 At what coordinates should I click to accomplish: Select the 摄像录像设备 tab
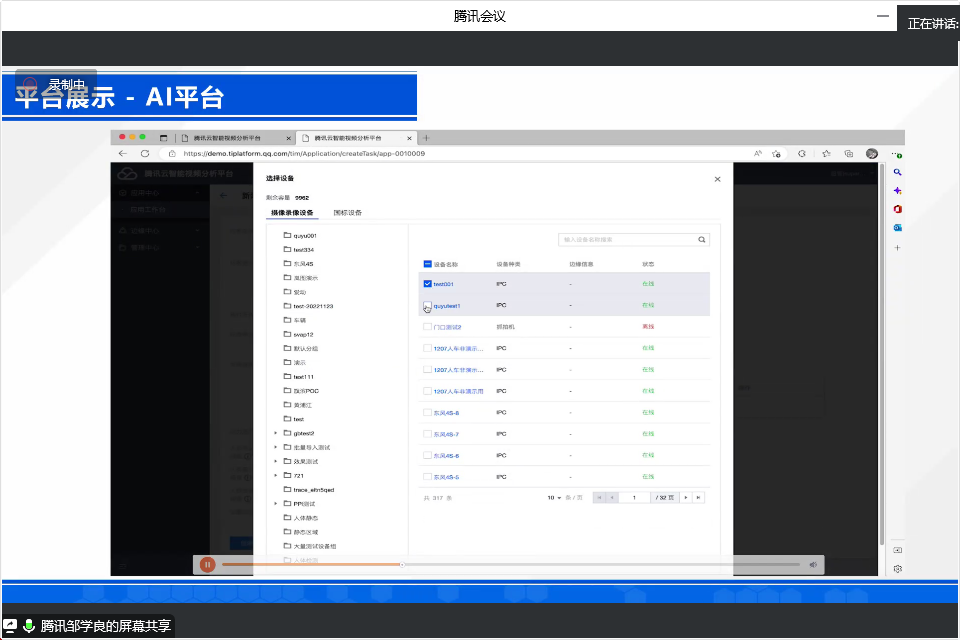pos(292,213)
